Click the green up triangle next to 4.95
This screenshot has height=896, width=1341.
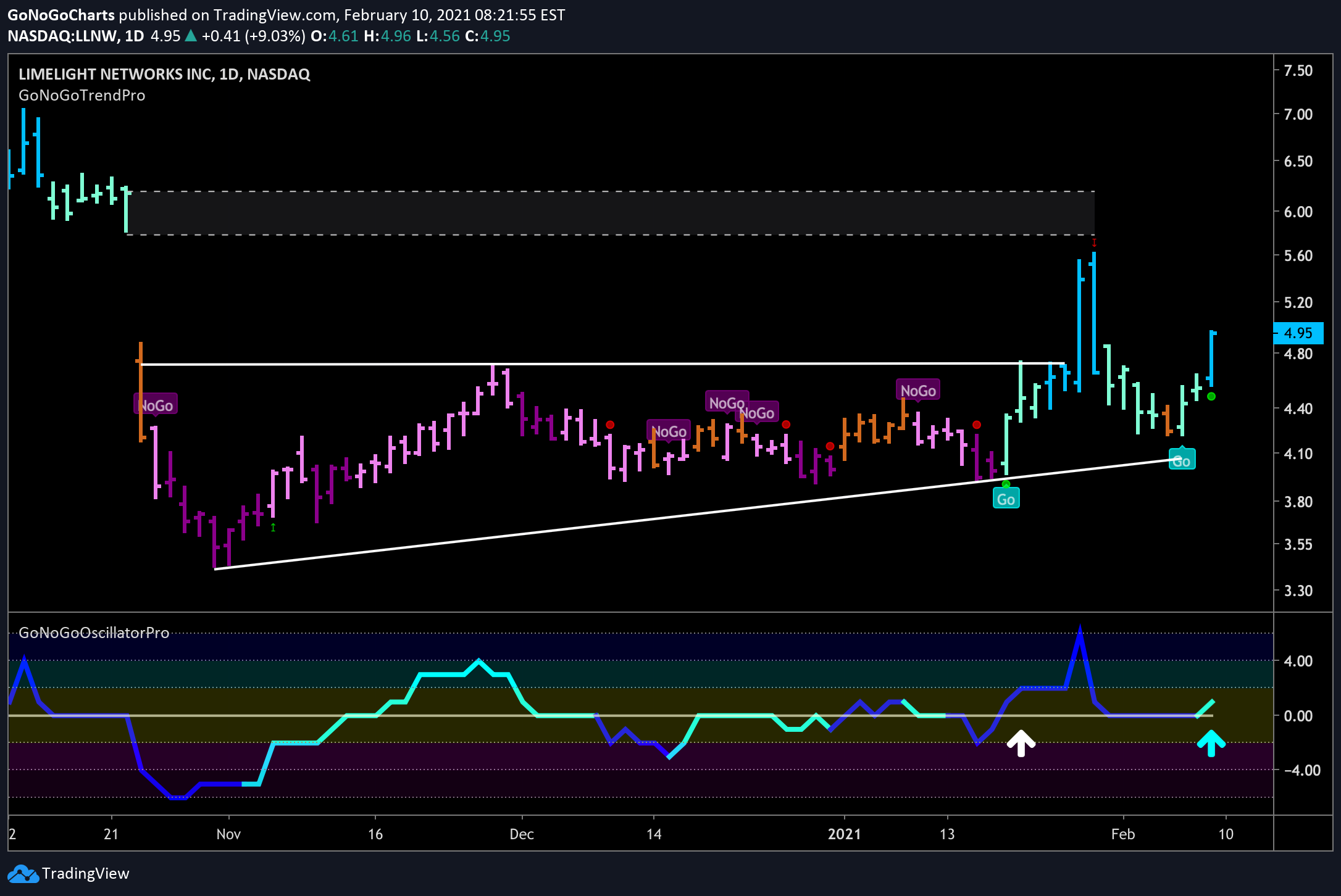coord(191,36)
